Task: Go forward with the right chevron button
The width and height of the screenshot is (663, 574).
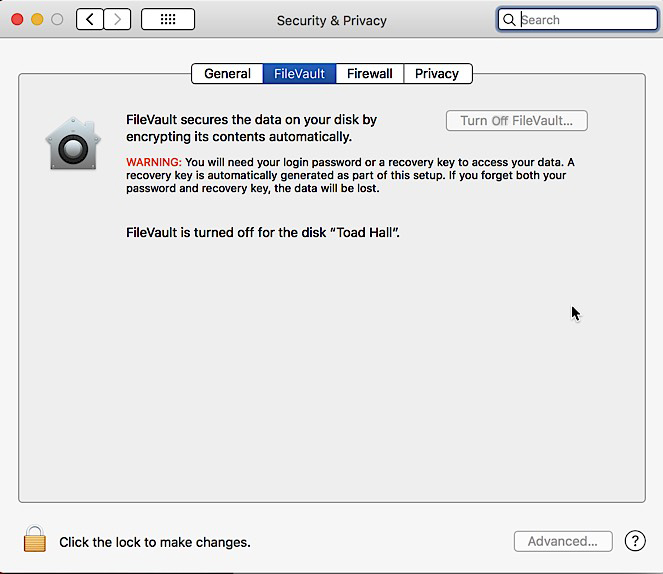Action: point(117,19)
